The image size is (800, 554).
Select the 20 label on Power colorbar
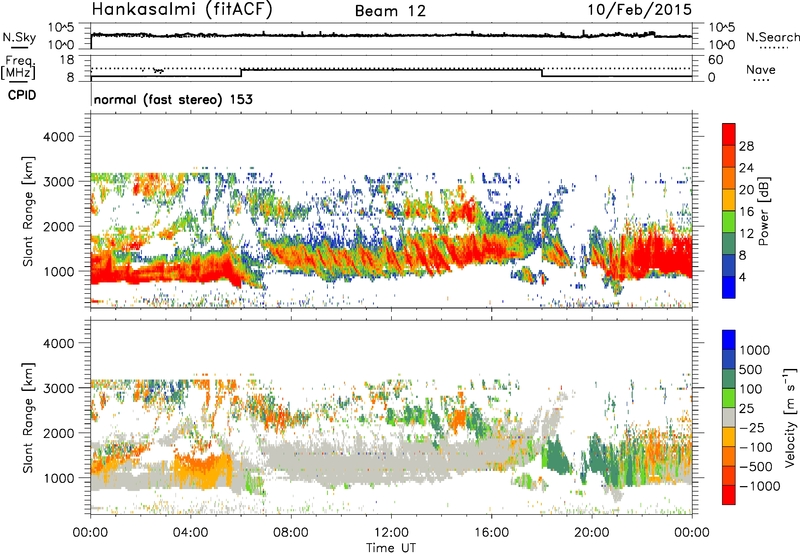[746, 190]
